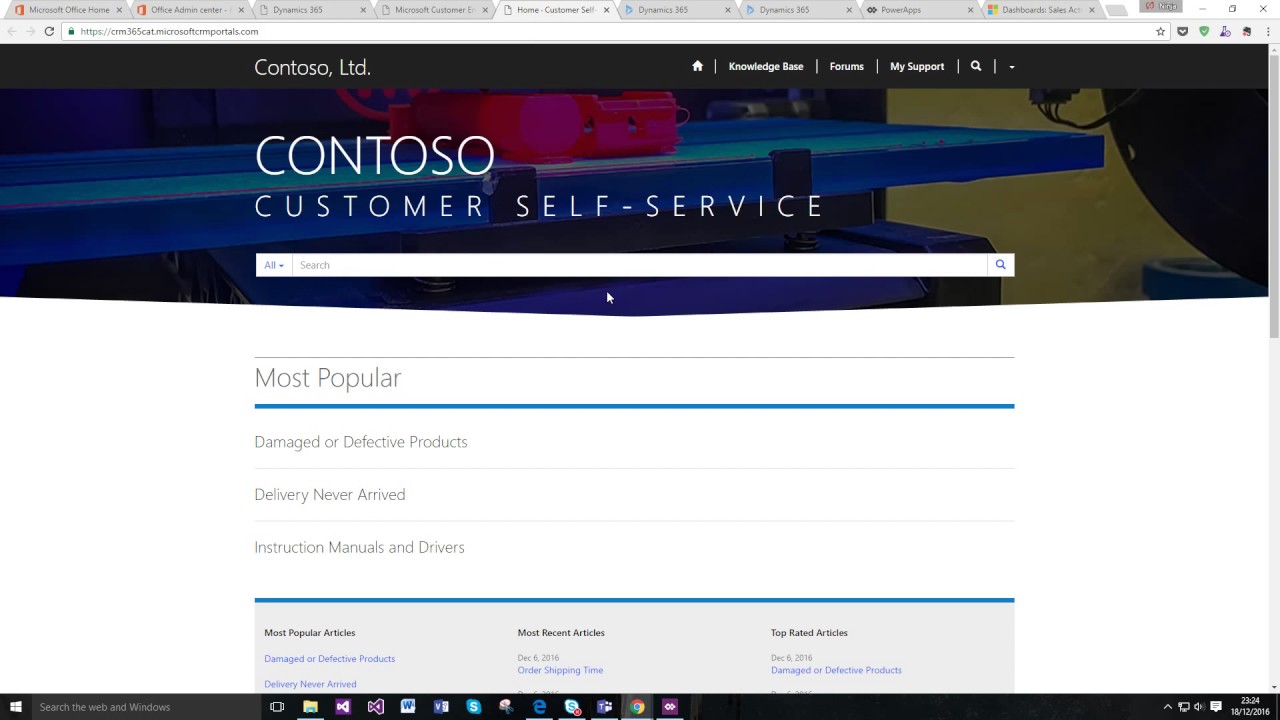Open Microsoft Edge from the taskbar
The width and height of the screenshot is (1280, 720).
coord(539,707)
